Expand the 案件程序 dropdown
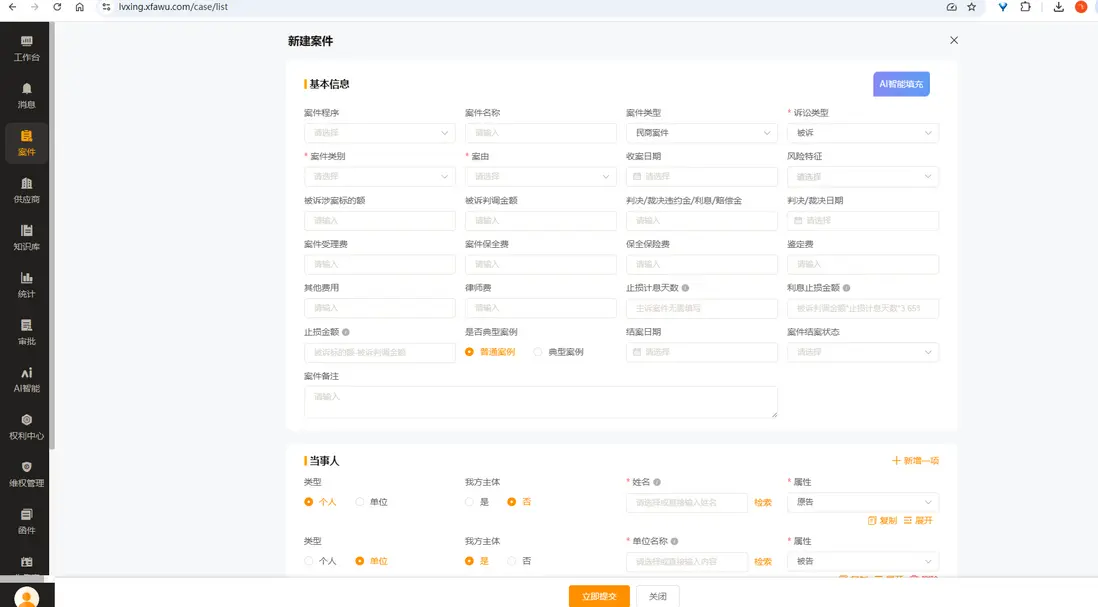Screen dimensions: 1098x607 (380, 133)
